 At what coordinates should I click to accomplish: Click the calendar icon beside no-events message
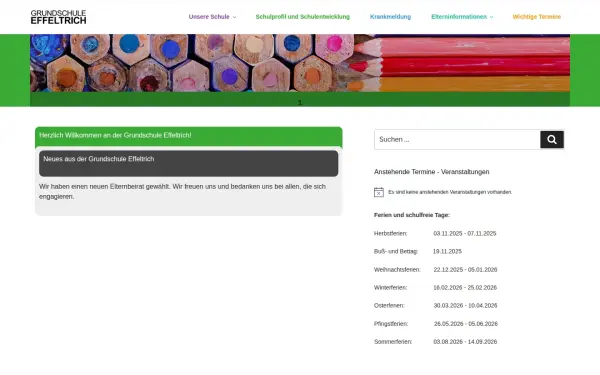coord(378,192)
